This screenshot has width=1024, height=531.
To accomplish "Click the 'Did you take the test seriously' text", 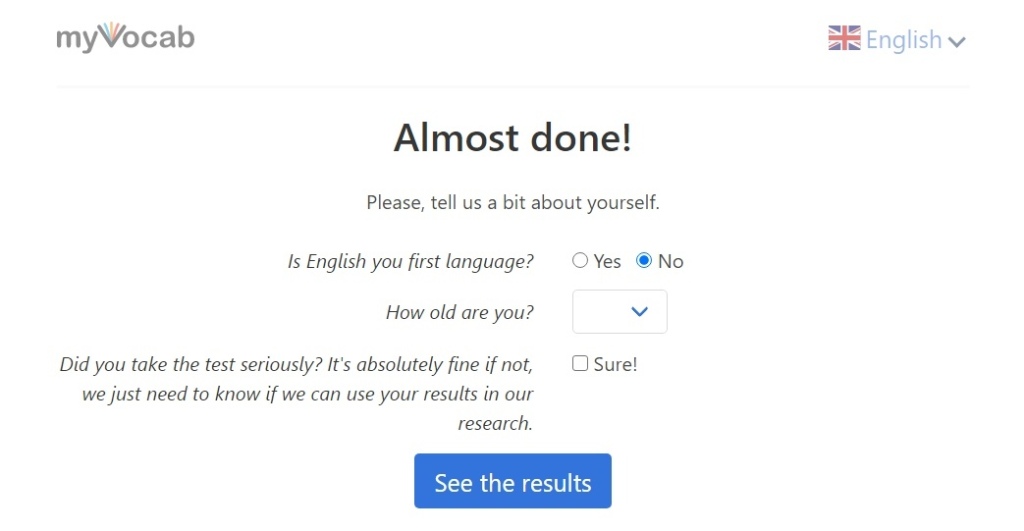I will pyautogui.click(x=296, y=365).
